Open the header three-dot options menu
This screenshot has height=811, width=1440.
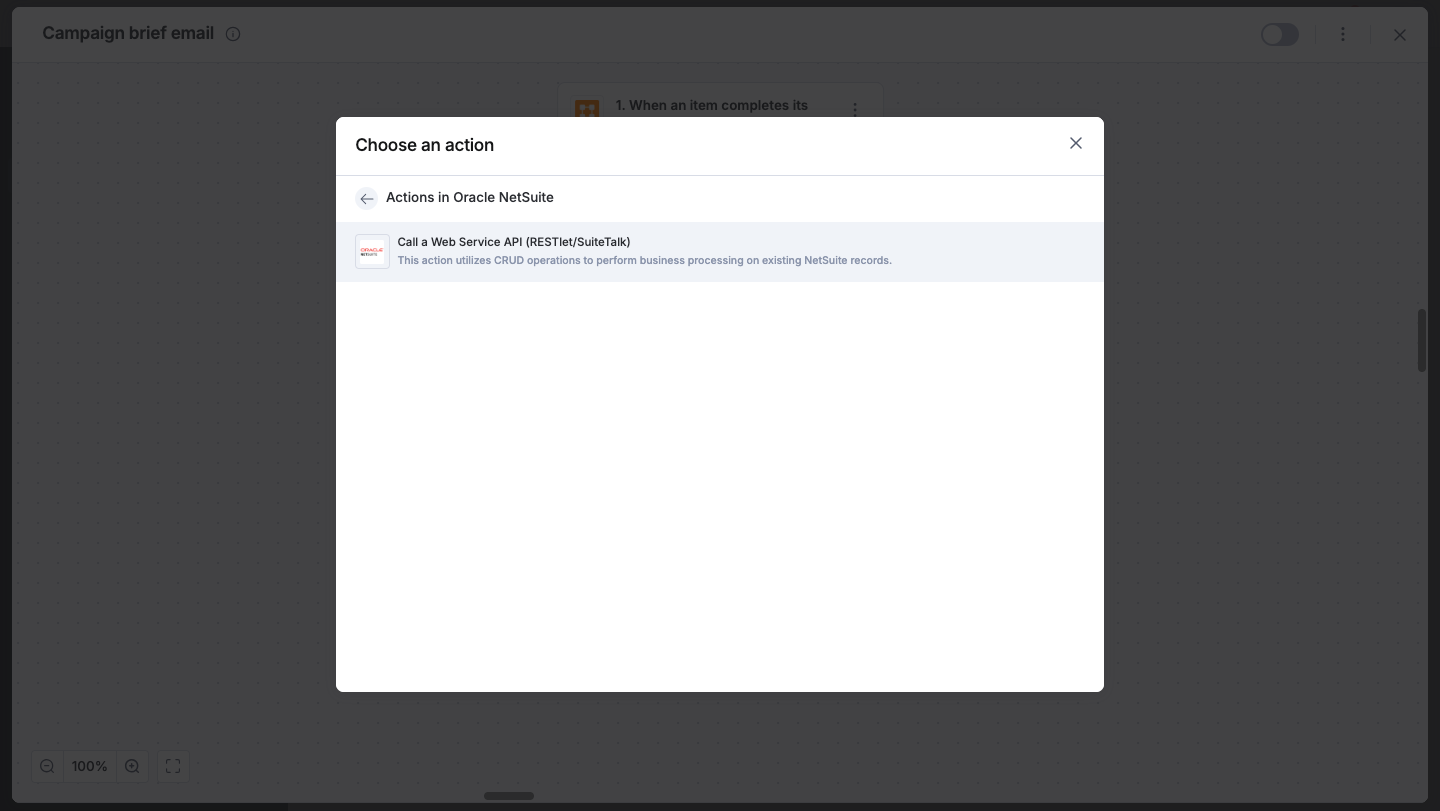(x=1342, y=34)
